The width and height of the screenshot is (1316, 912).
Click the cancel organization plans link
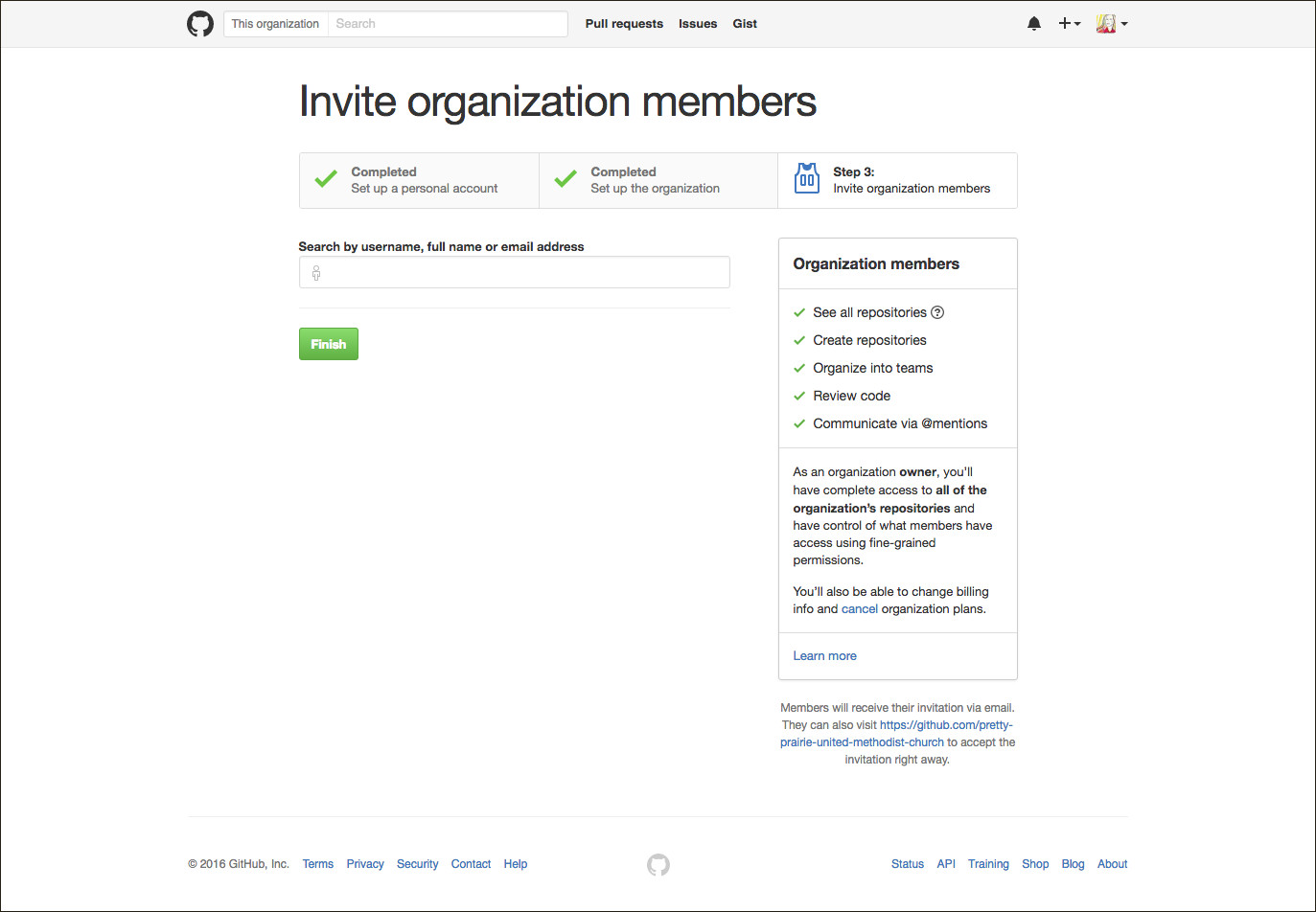pos(859,609)
